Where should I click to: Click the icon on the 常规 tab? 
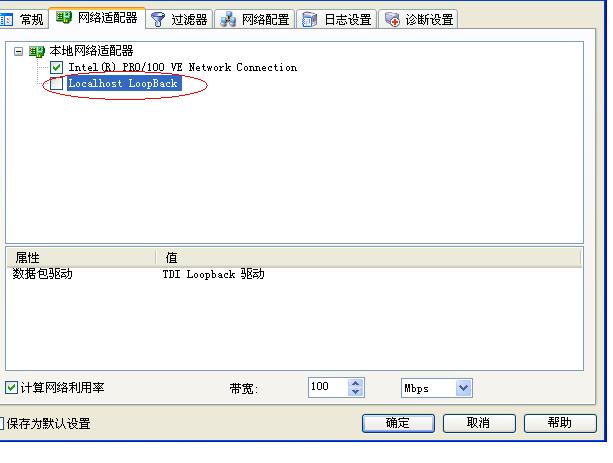coord(6,20)
